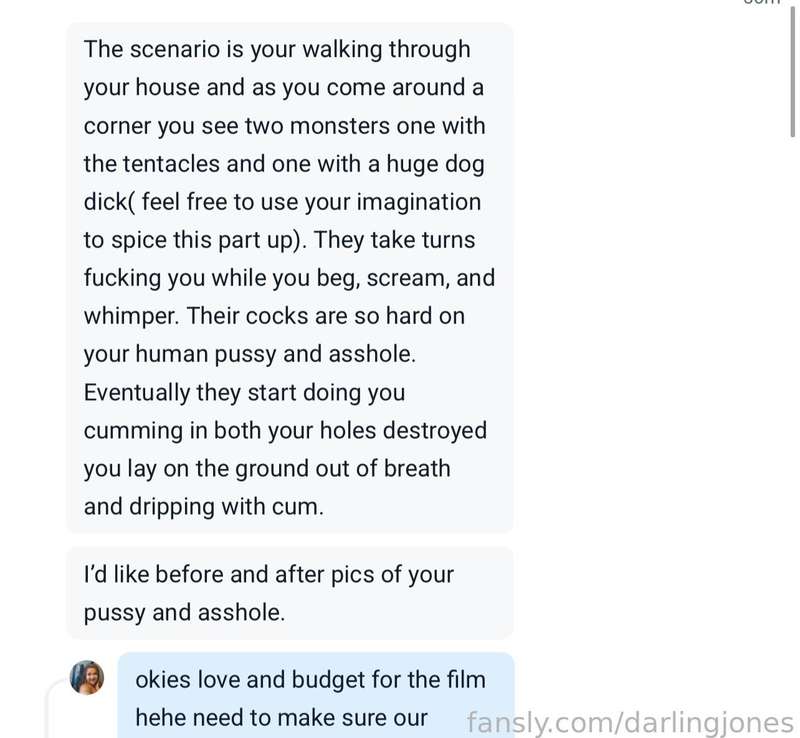Screen dimensions: 800x738
Task: Click the 'before and after pics' message bubble
Action: [290, 593]
